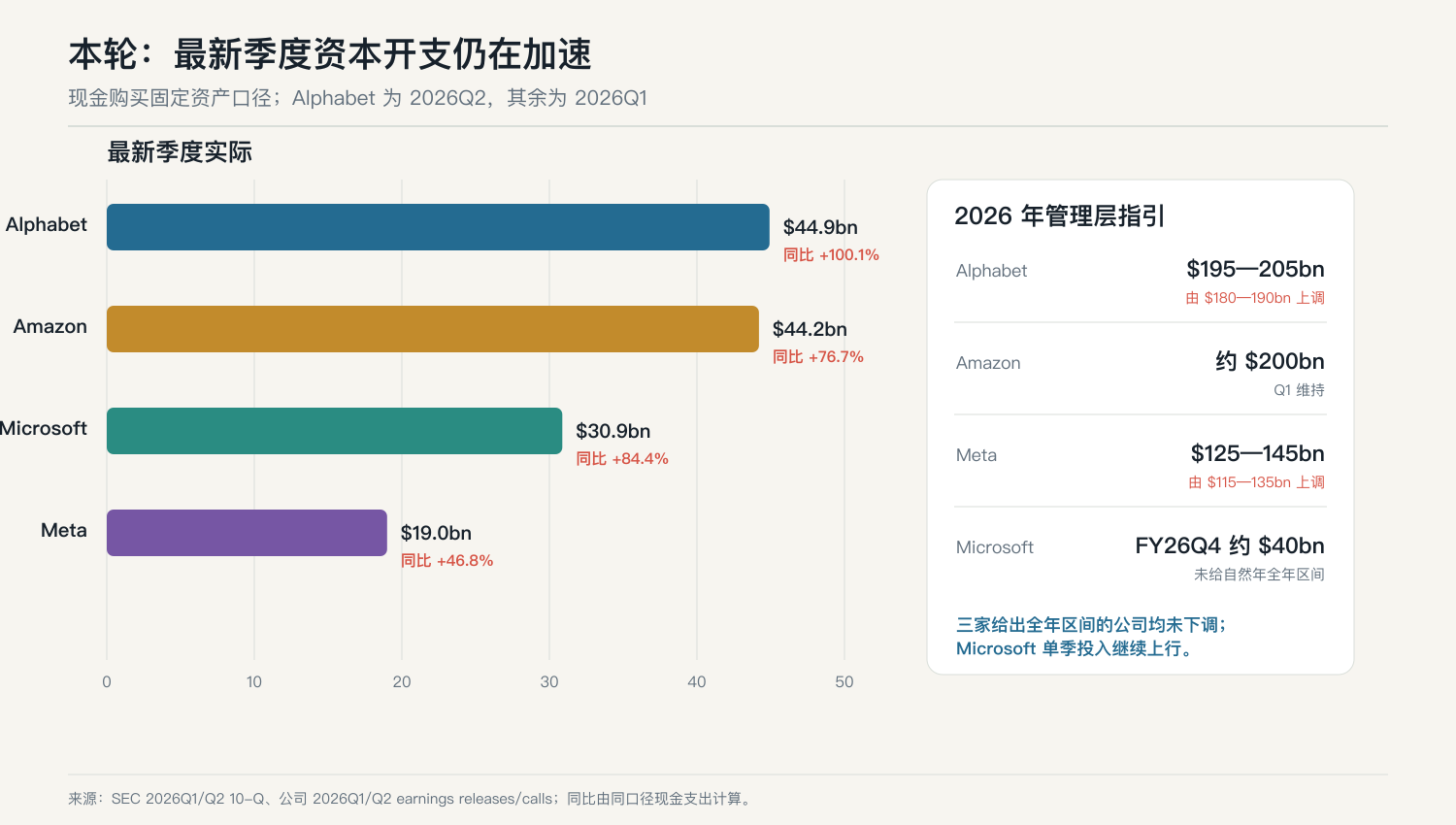Click the Meta chart axis label
This screenshot has height=825, width=1456.
point(64,530)
